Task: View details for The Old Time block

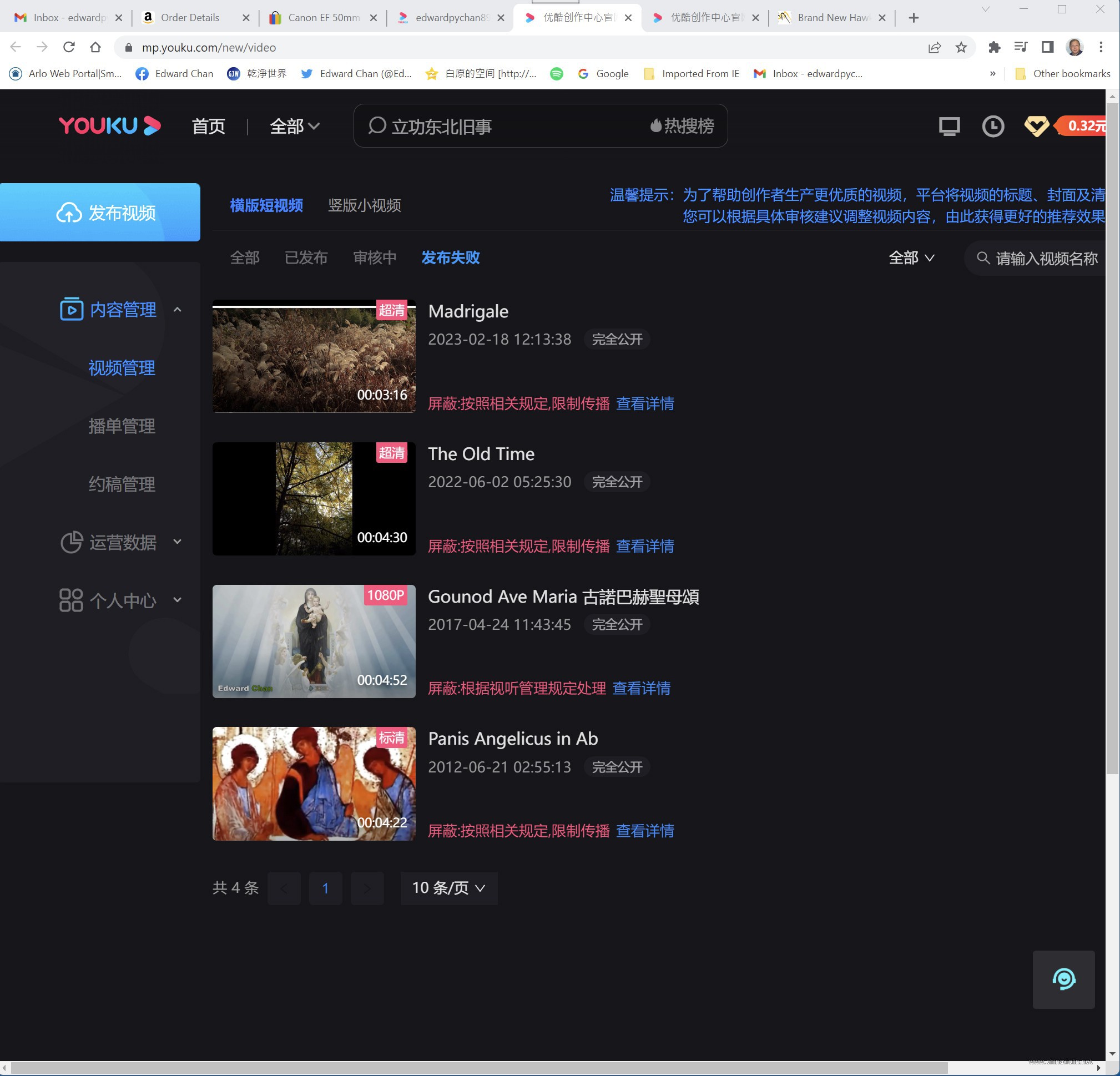Action: [645, 546]
